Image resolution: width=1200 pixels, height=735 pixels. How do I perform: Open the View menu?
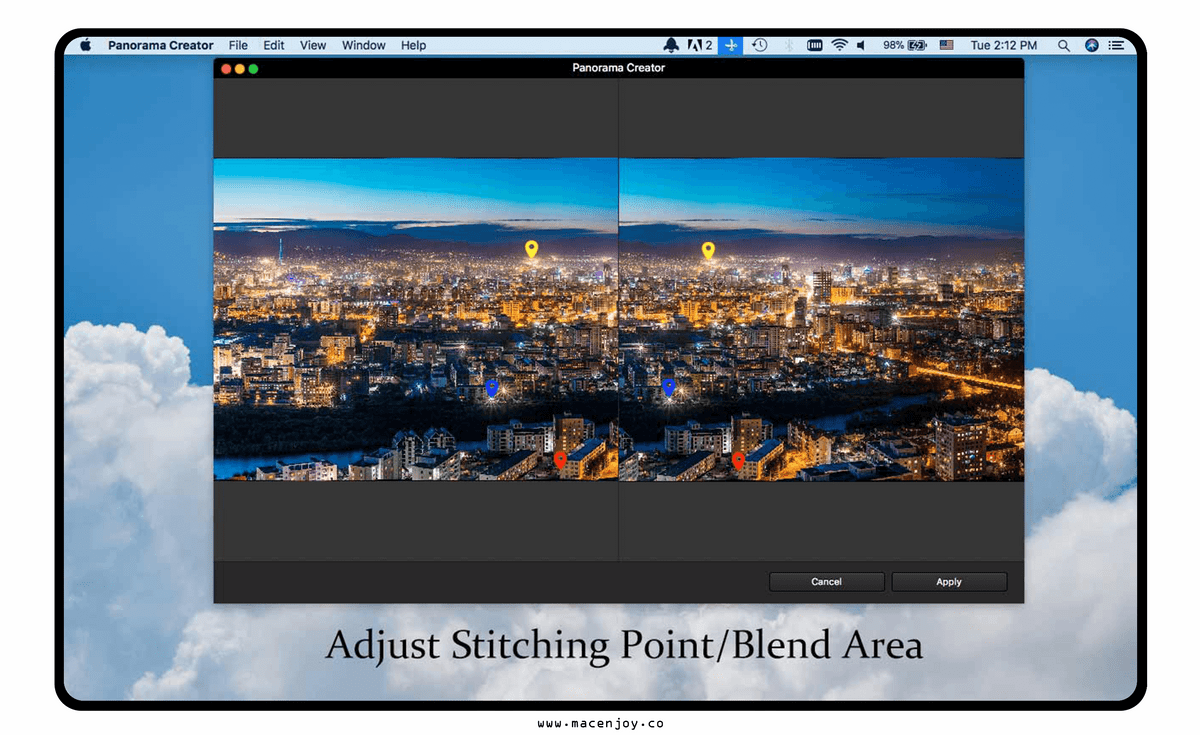(313, 45)
